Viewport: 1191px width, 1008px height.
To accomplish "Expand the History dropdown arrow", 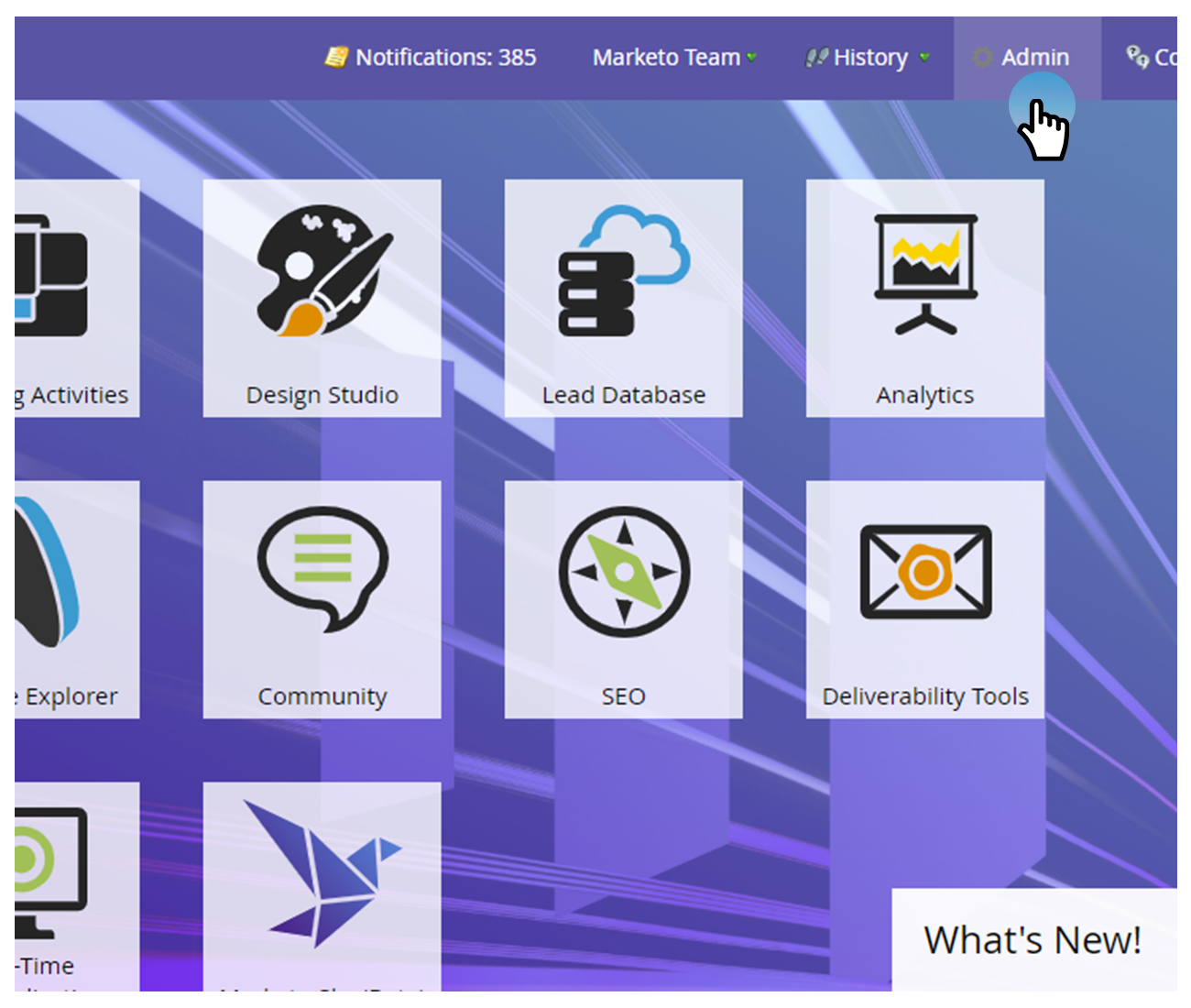I will pos(924,58).
